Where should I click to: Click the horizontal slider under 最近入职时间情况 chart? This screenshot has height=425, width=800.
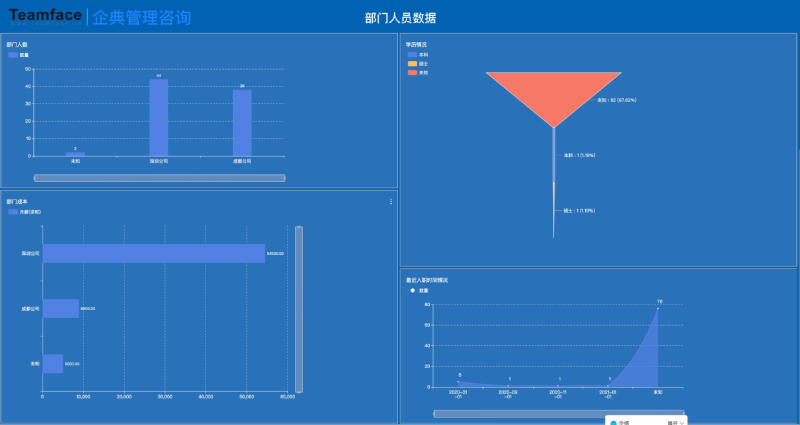(558, 413)
